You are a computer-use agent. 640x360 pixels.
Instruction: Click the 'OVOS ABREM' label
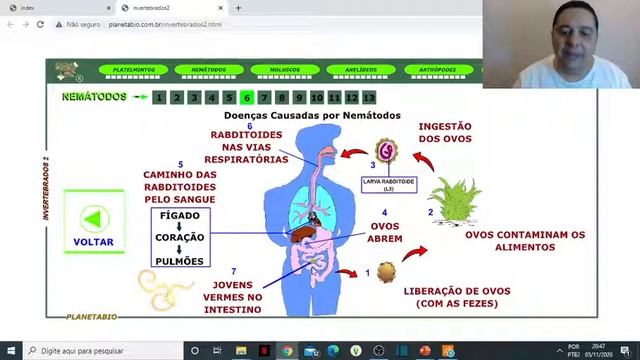(384, 232)
